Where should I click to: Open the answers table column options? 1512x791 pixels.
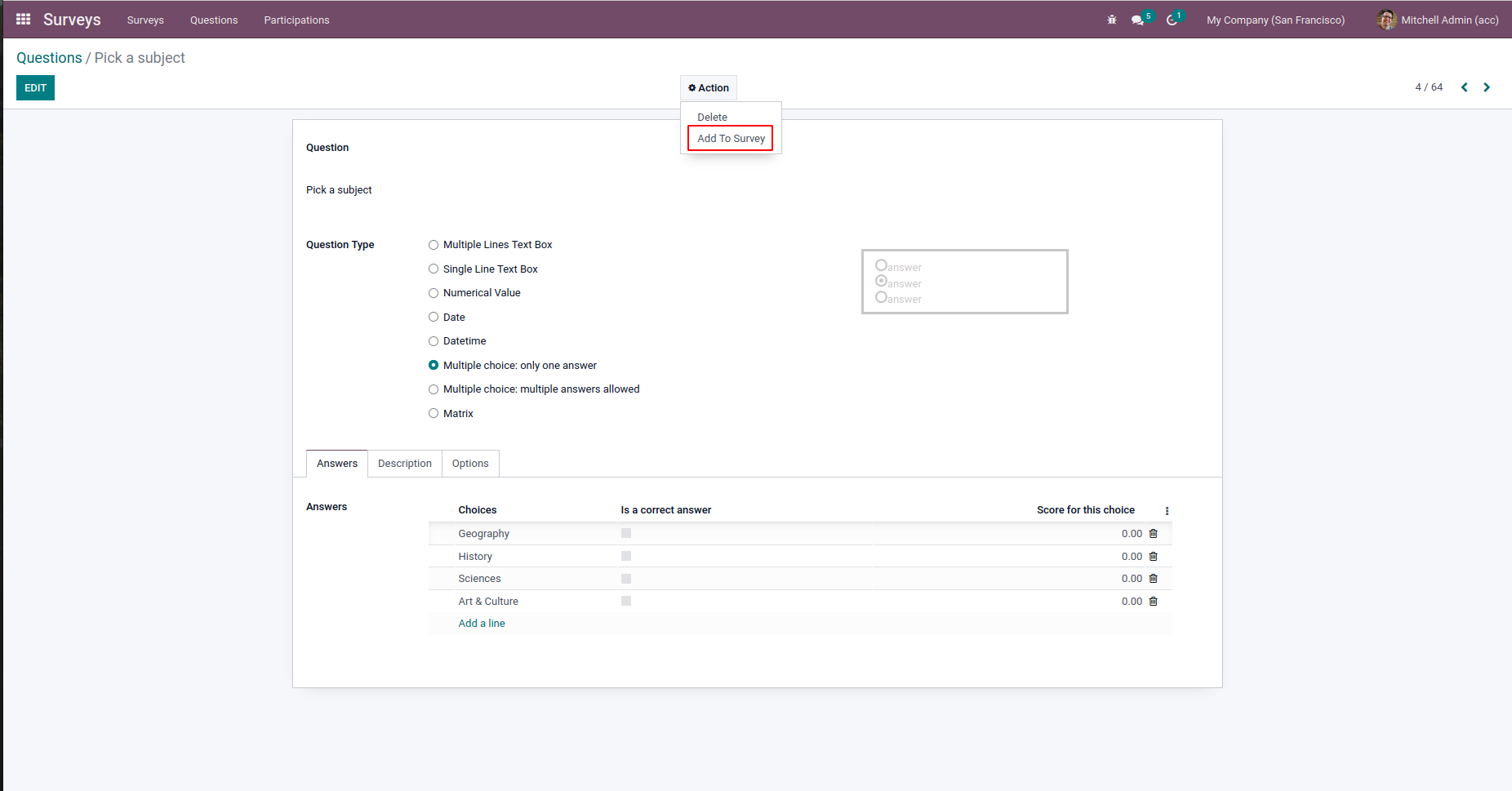pyautogui.click(x=1167, y=511)
